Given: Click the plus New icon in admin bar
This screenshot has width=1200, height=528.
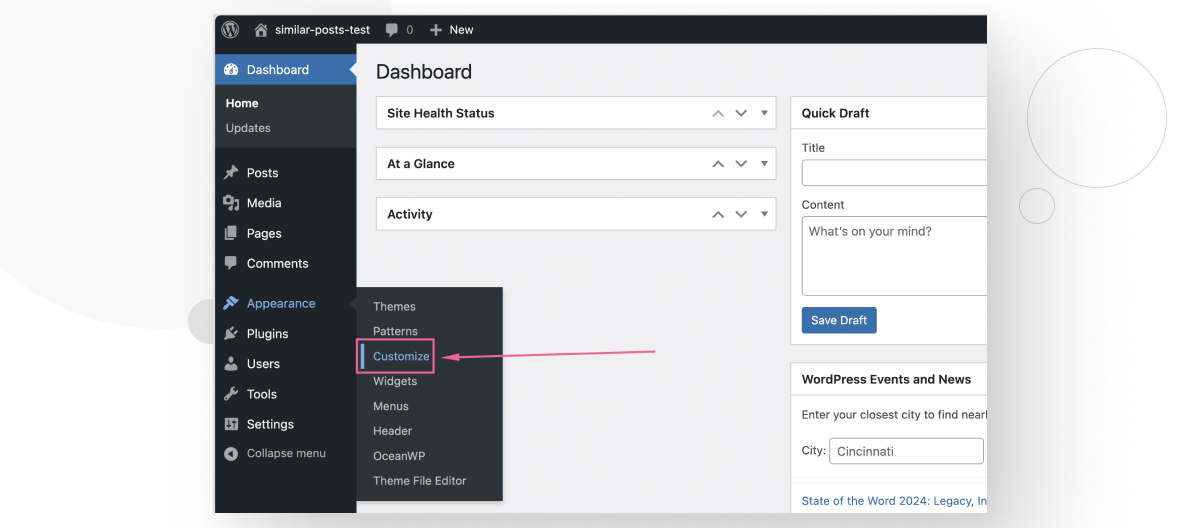Looking at the screenshot, I should click(435, 30).
